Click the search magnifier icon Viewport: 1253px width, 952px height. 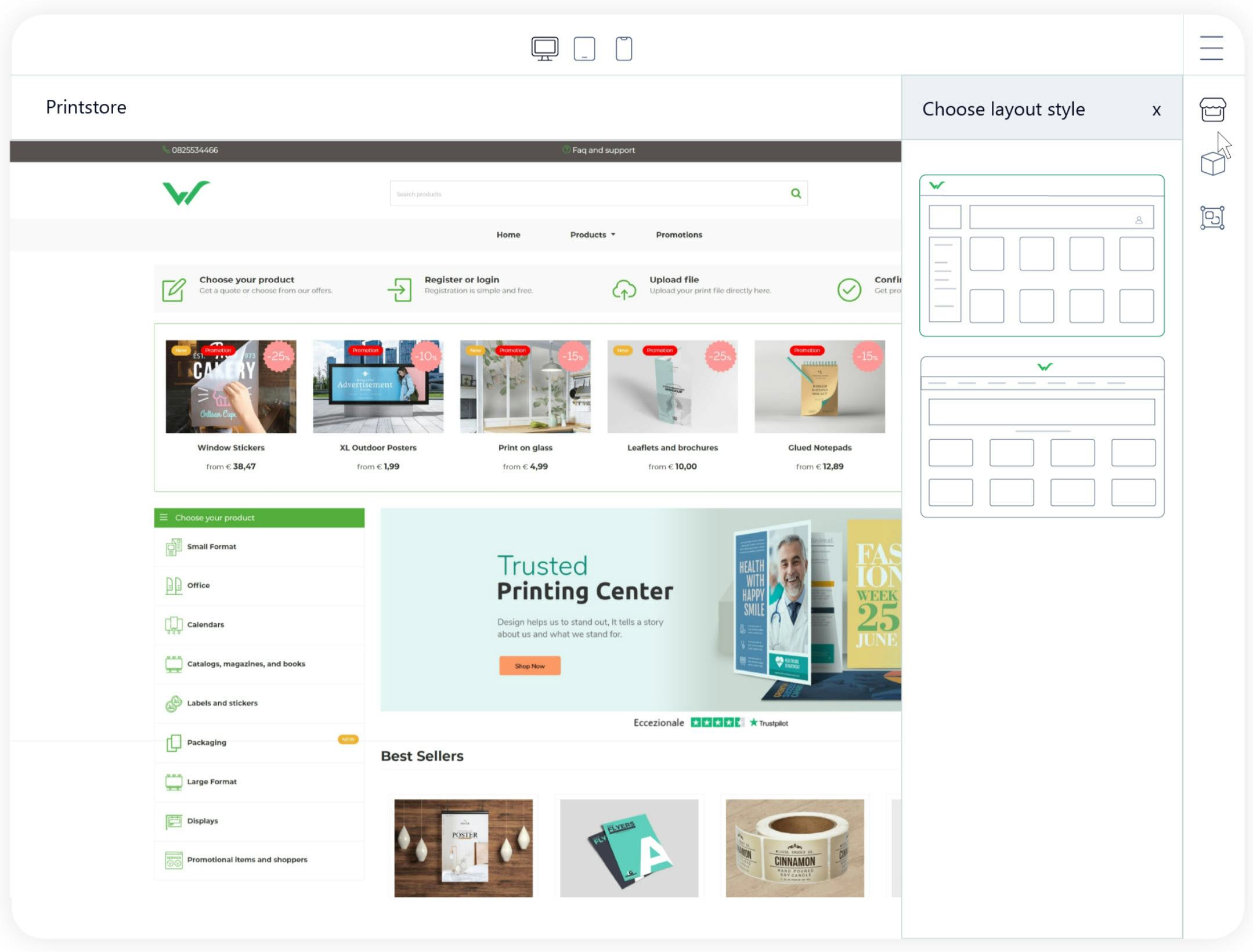pos(795,193)
